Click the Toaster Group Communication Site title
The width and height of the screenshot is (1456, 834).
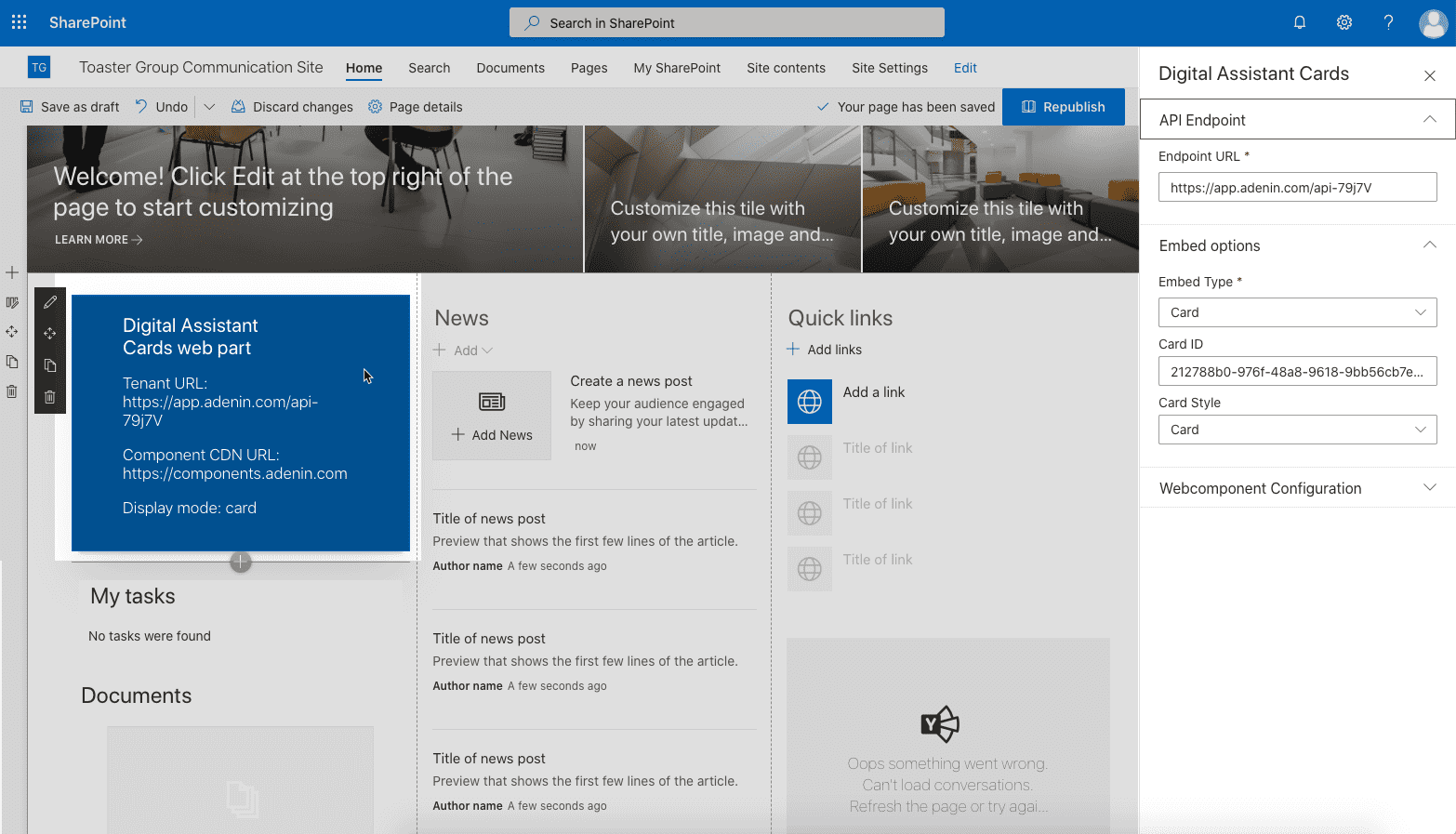coord(201,67)
